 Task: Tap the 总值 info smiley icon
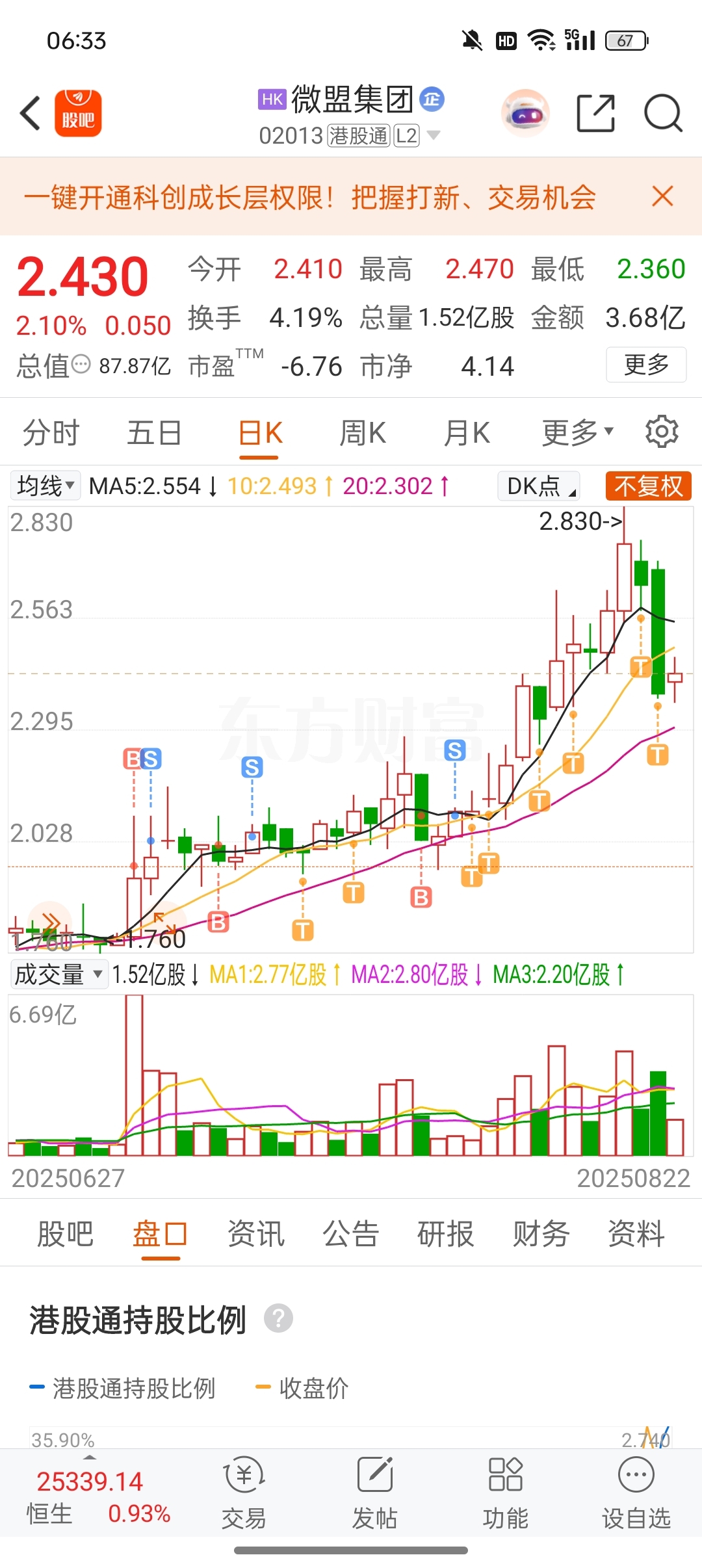(81, 364)
